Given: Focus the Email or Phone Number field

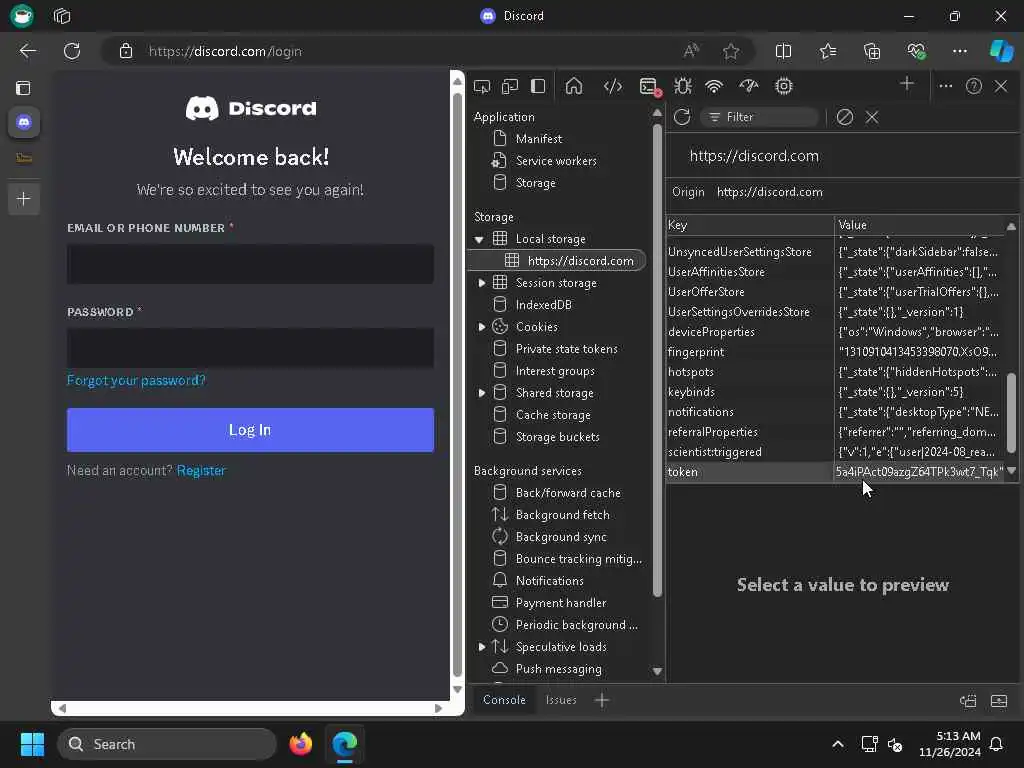Looking at the screenshot, I should (x=250, y=264).
